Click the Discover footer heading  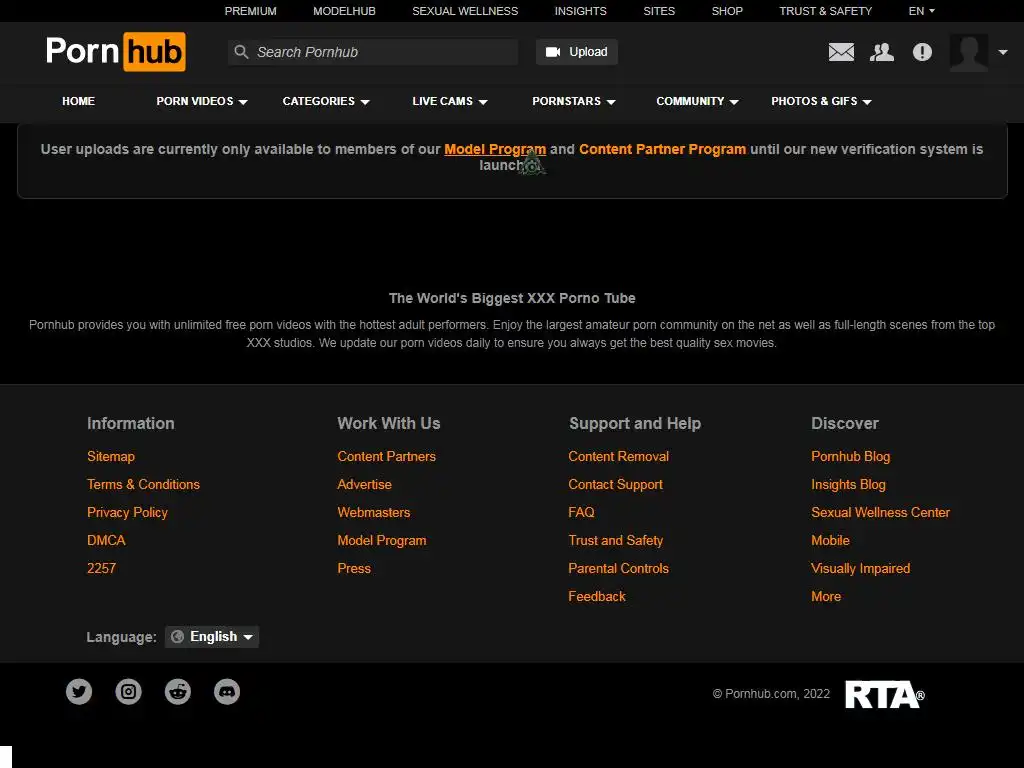(845, 423)
